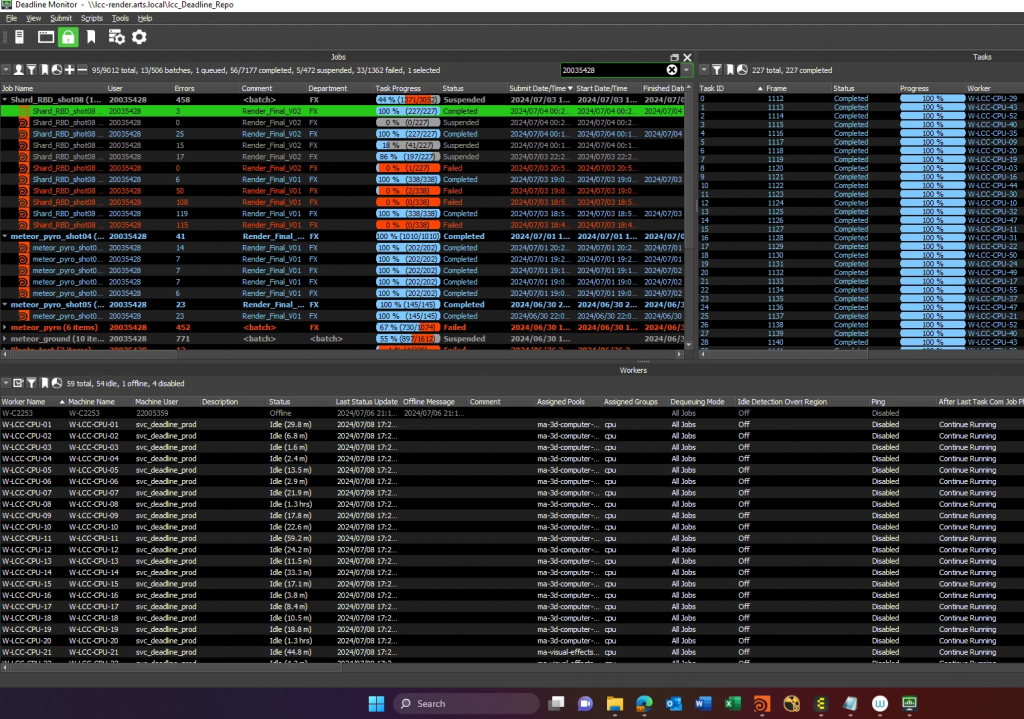The width and height of the screenshot is (1024, 719).
Task: Open the Jobs panel options dropdown arrow
Action: coord(6,70)
